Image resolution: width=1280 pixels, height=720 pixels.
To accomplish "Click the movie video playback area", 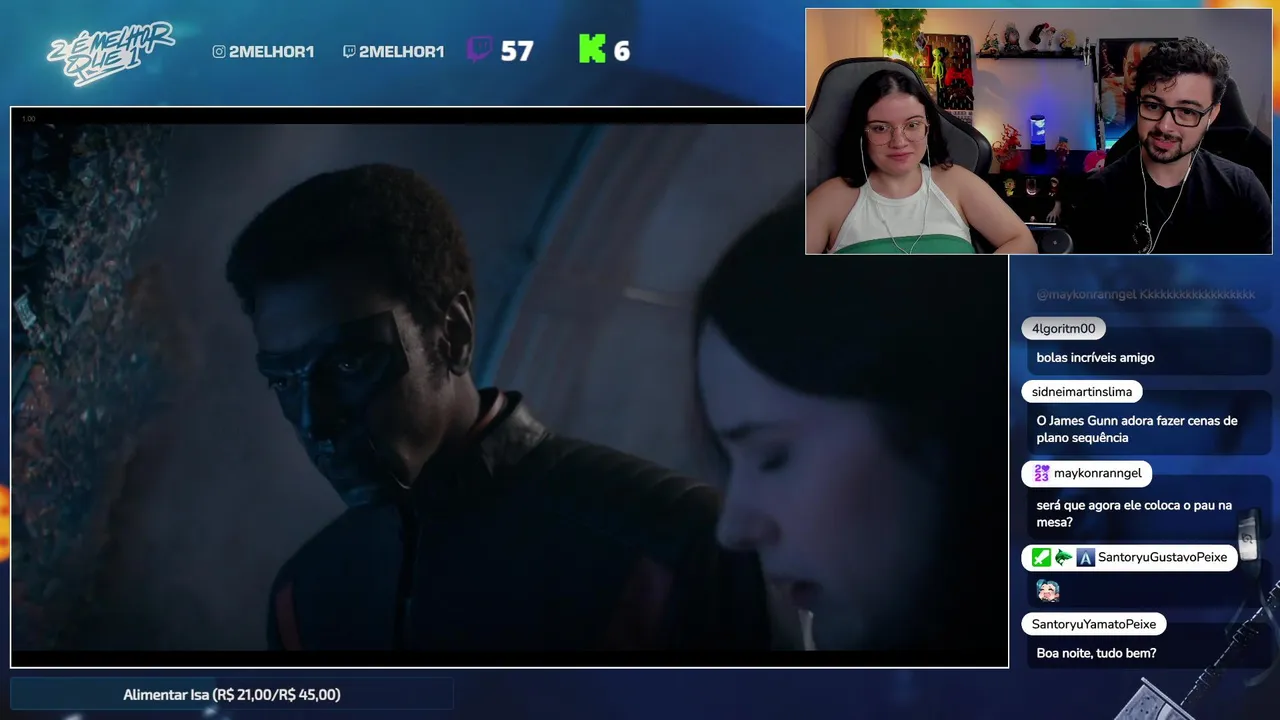I will (509, 387).
